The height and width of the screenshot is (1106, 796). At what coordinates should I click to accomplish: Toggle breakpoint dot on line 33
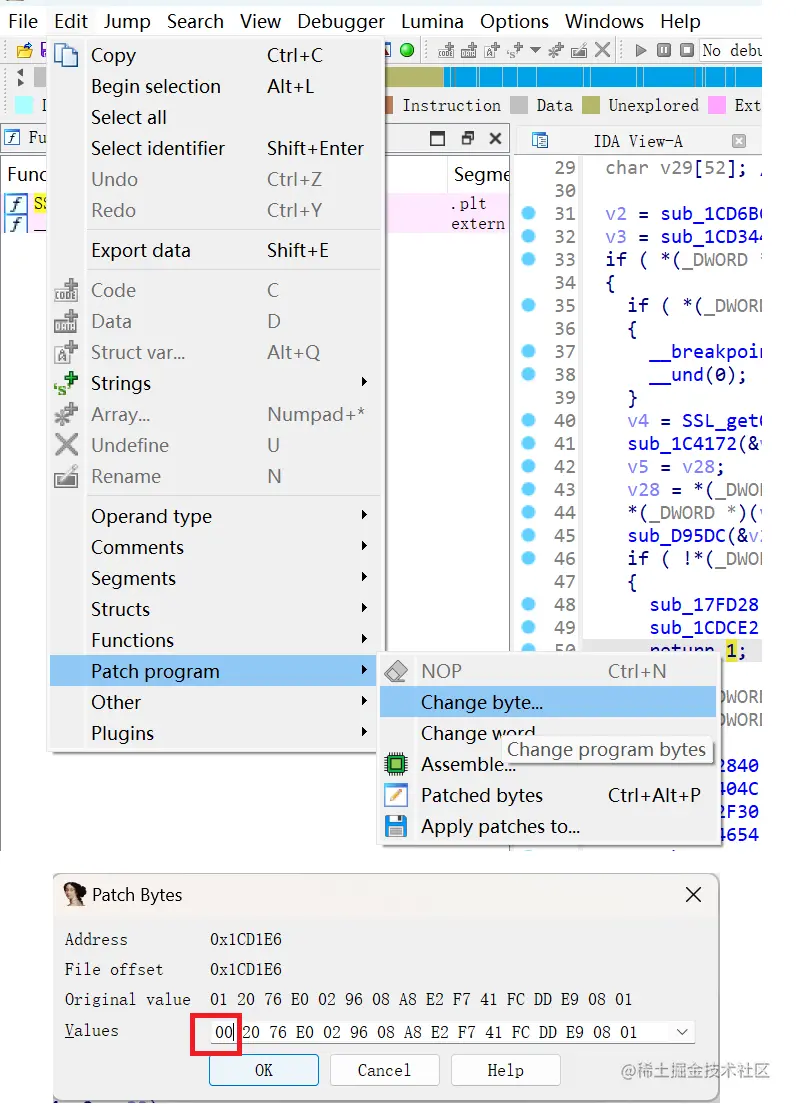pos(528,258)
